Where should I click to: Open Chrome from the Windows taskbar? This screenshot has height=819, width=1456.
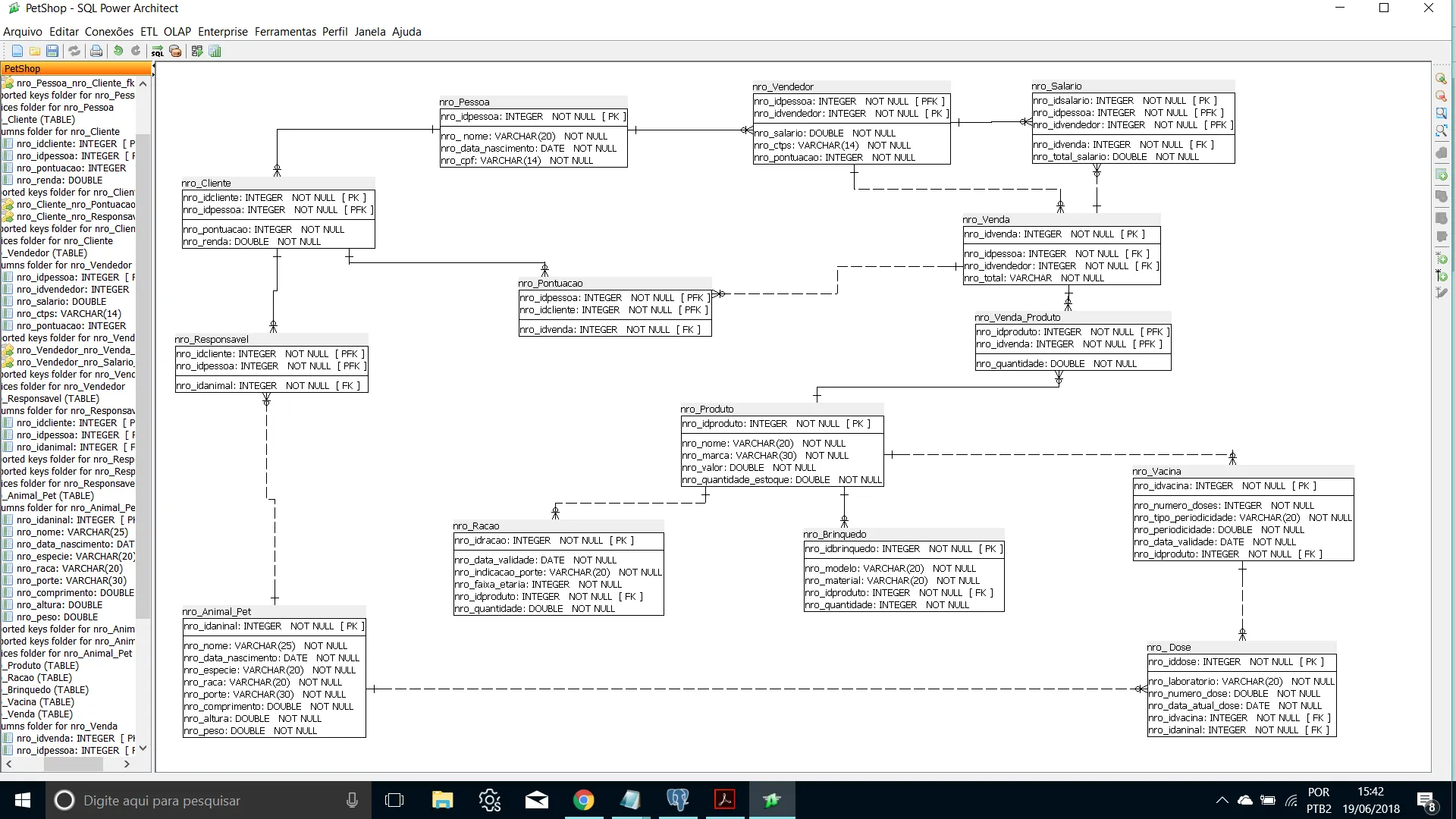[583, 800]
